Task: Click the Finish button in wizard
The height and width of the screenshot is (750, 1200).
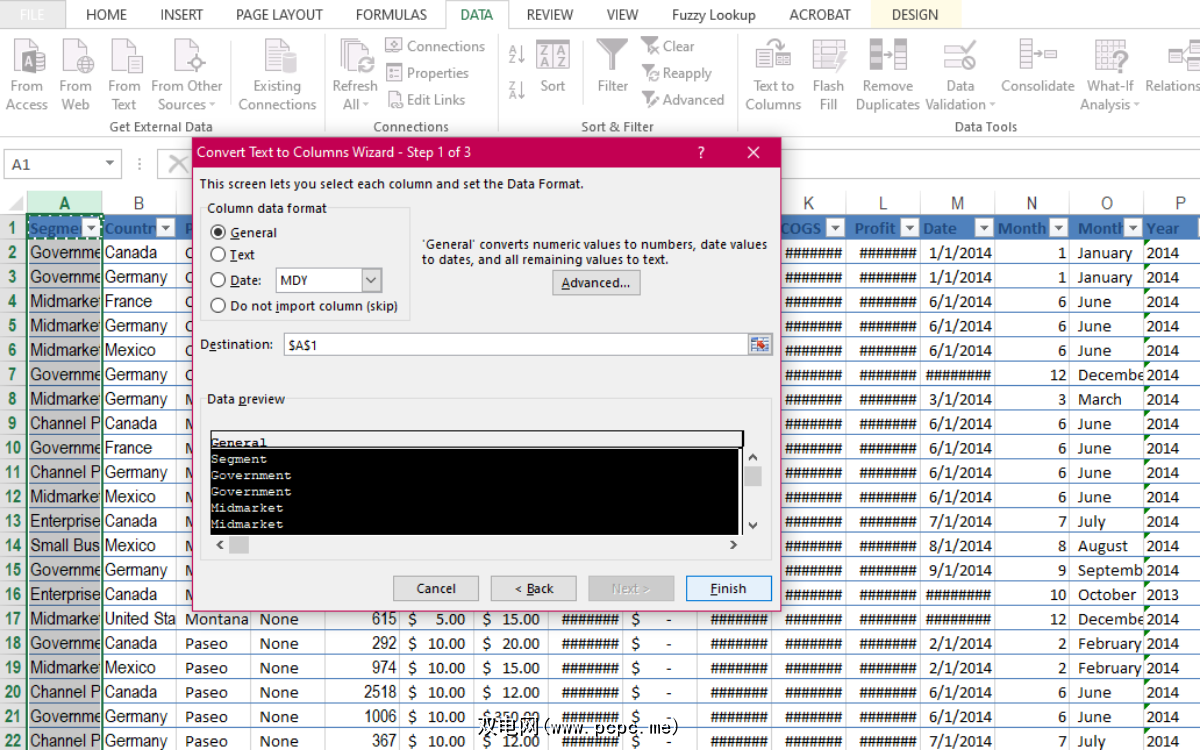Action: 728,588
